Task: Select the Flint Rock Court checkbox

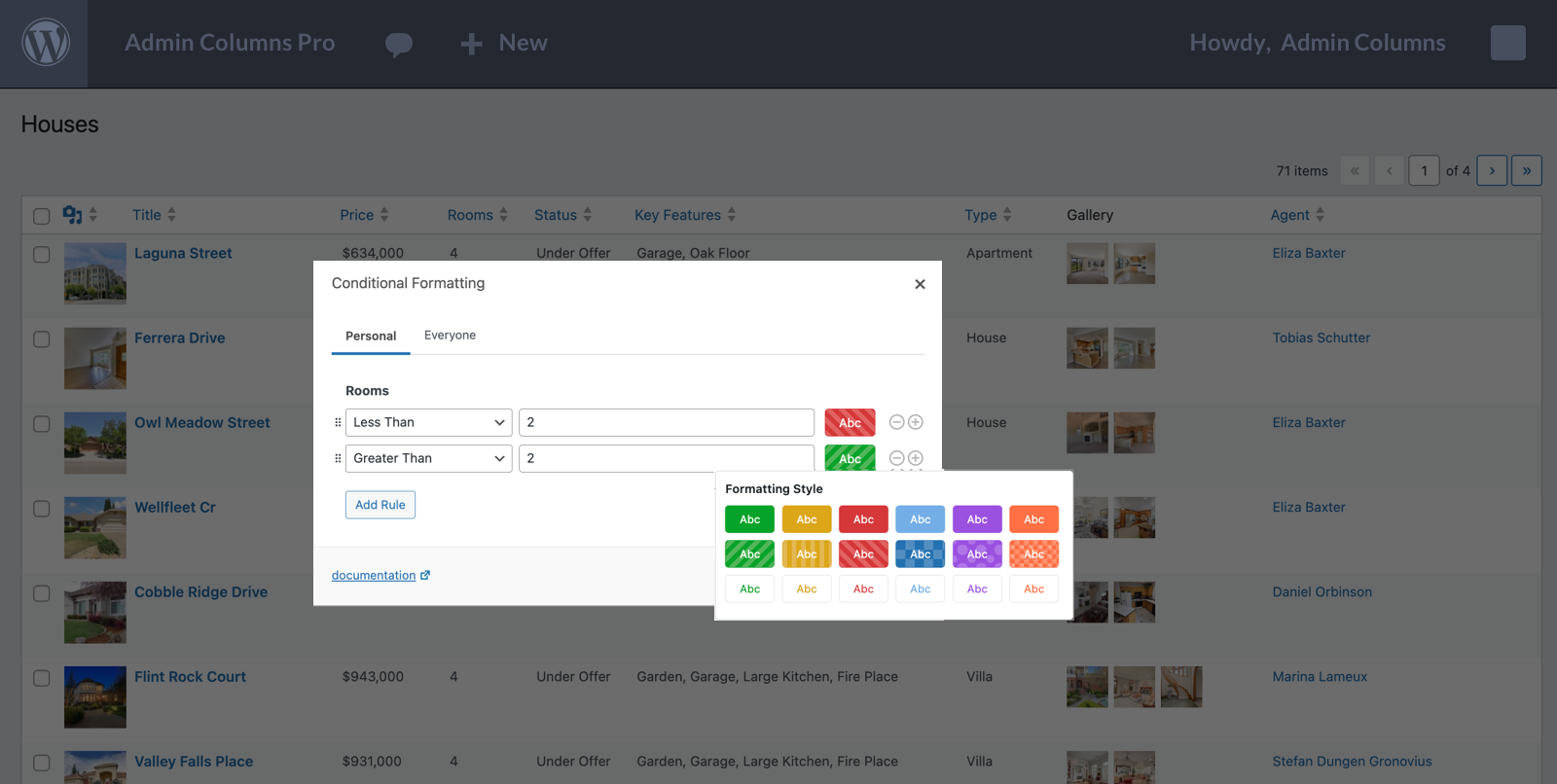Action: pos(42,678)
